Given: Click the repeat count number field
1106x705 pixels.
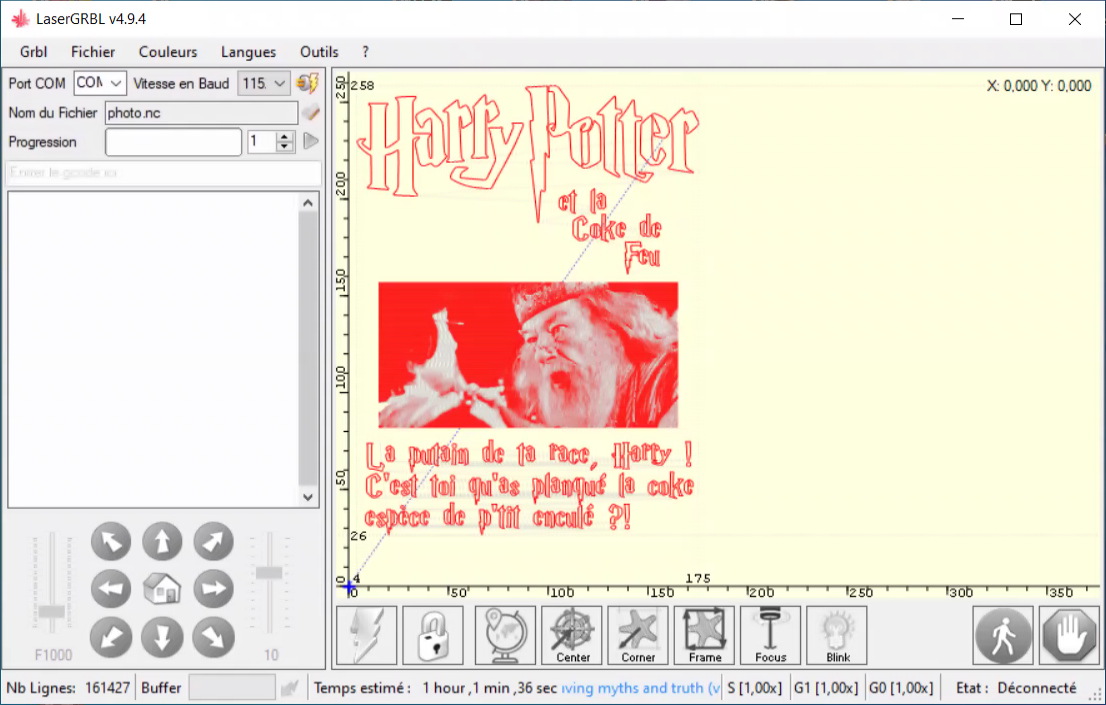Looking at the screenshot, I should pyautogui.click(x=262, y=141).
